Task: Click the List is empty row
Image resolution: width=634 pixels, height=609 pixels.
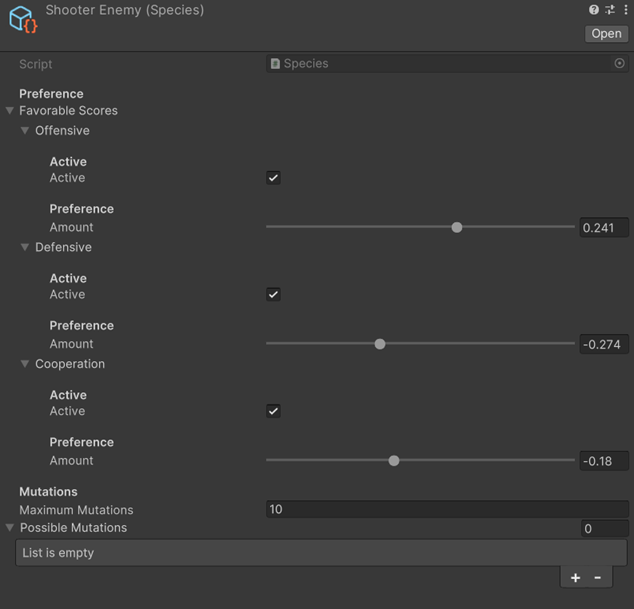Action: [x=321, y=553]
